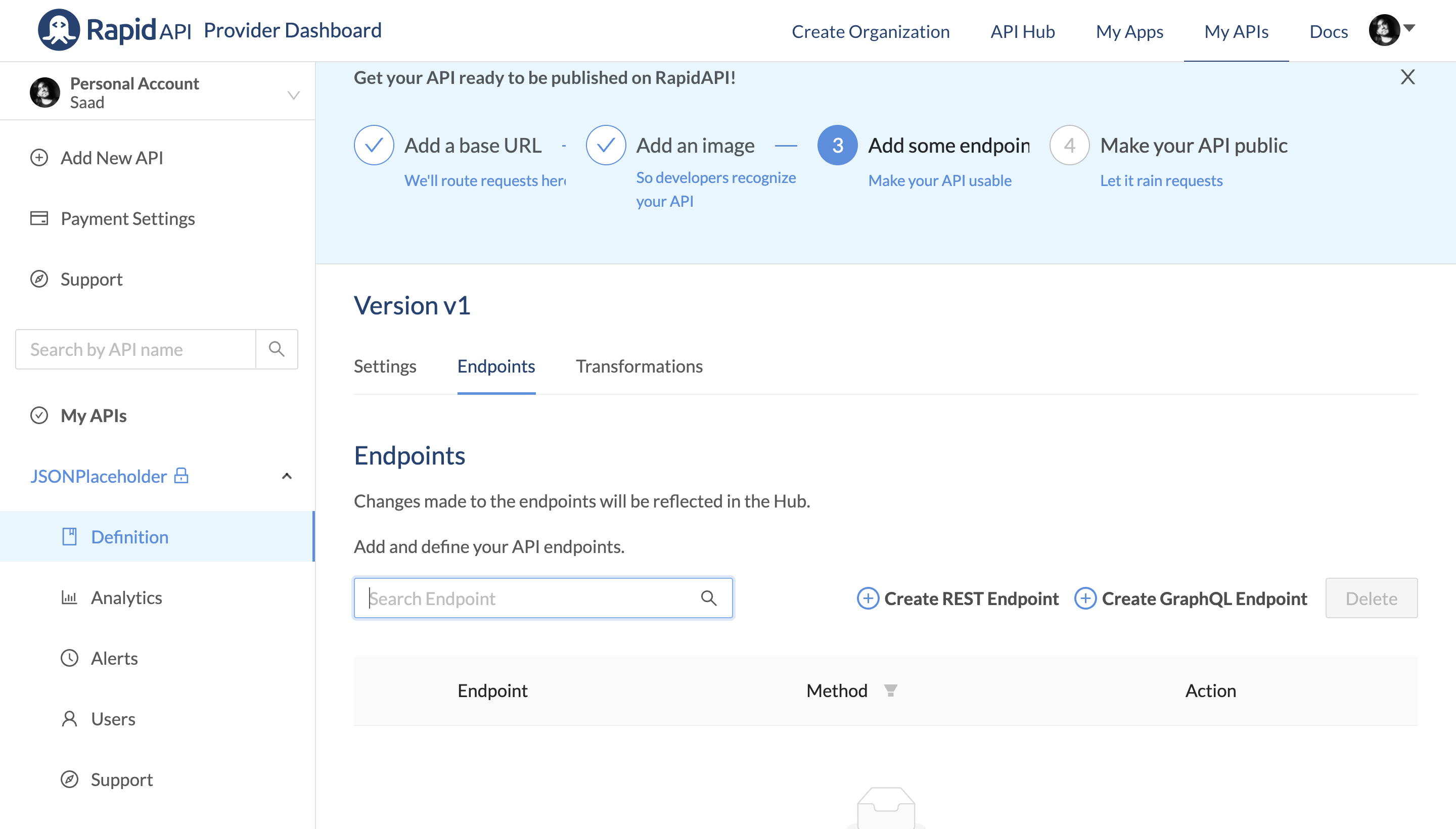Switch to the Transformations tab
Image resolution: width=1456 pixels, height=829 pixels.
pos(639,366)
